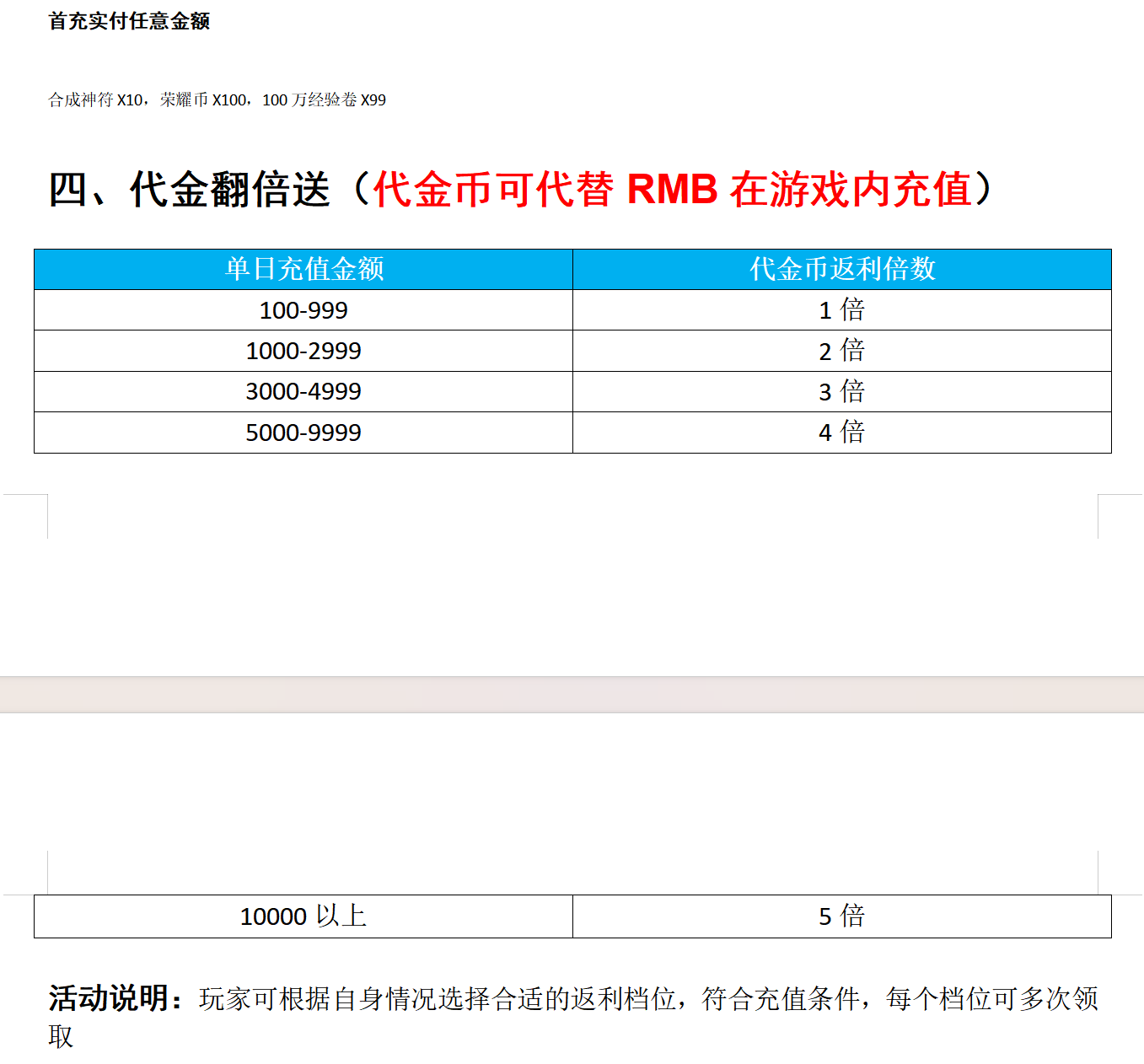Click the 10000 以上 table cell
Screen dimensions: 1144x1064
coord(303,916)
